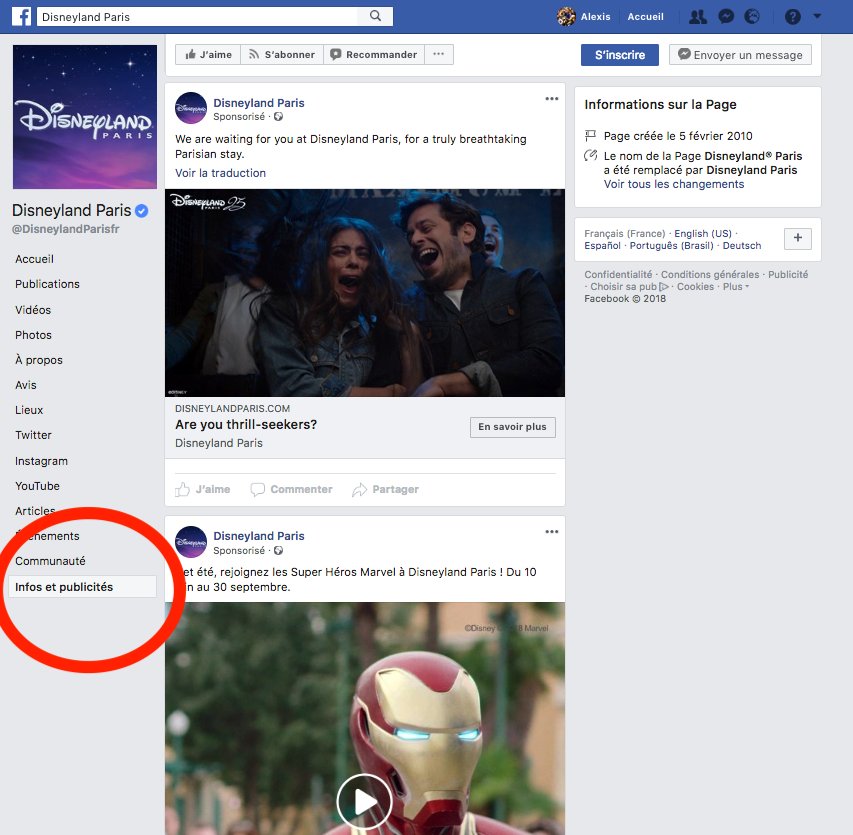853x835 pixels.
Task: Expand the account dropdown arrow
Action: click(x=817, y=16)
